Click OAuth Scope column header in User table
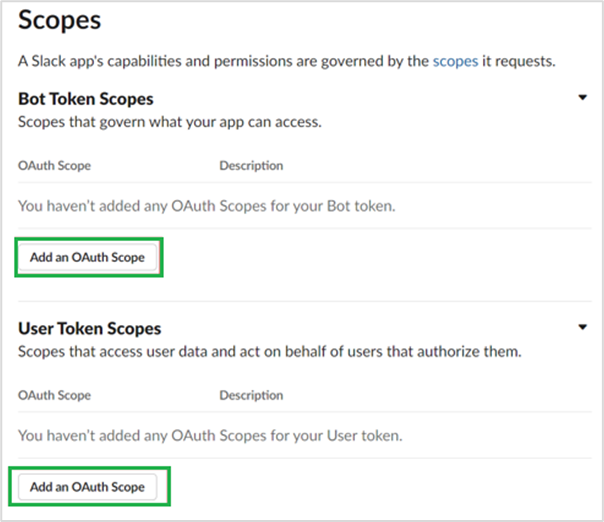This screenshot has width=604, height=522. coord(55,396)
